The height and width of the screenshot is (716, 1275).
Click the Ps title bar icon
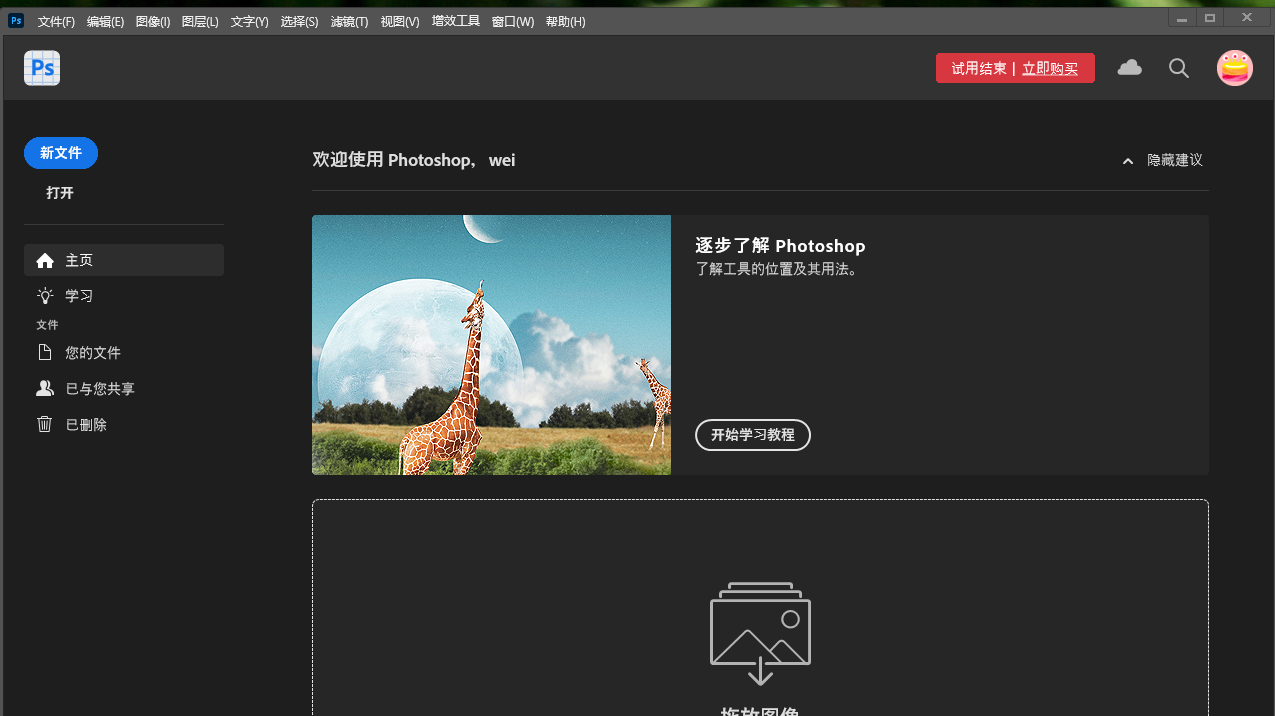point(16,20)
